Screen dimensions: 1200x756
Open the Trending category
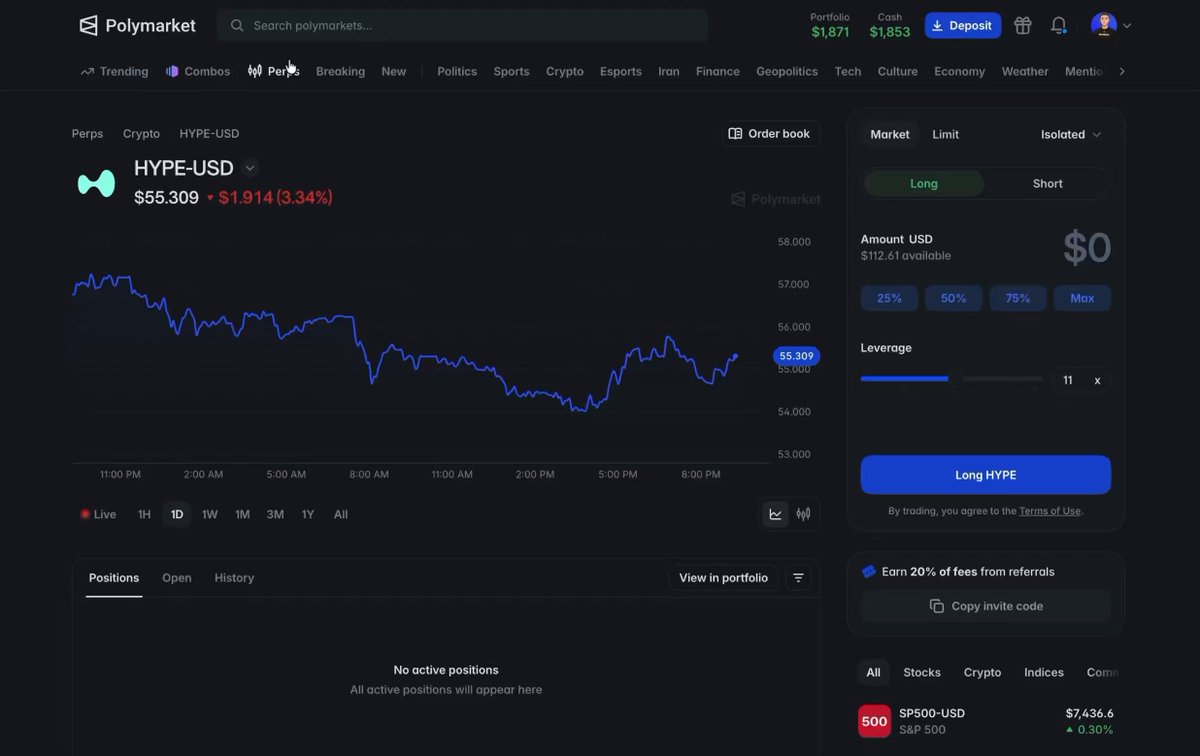coord(114,71)
